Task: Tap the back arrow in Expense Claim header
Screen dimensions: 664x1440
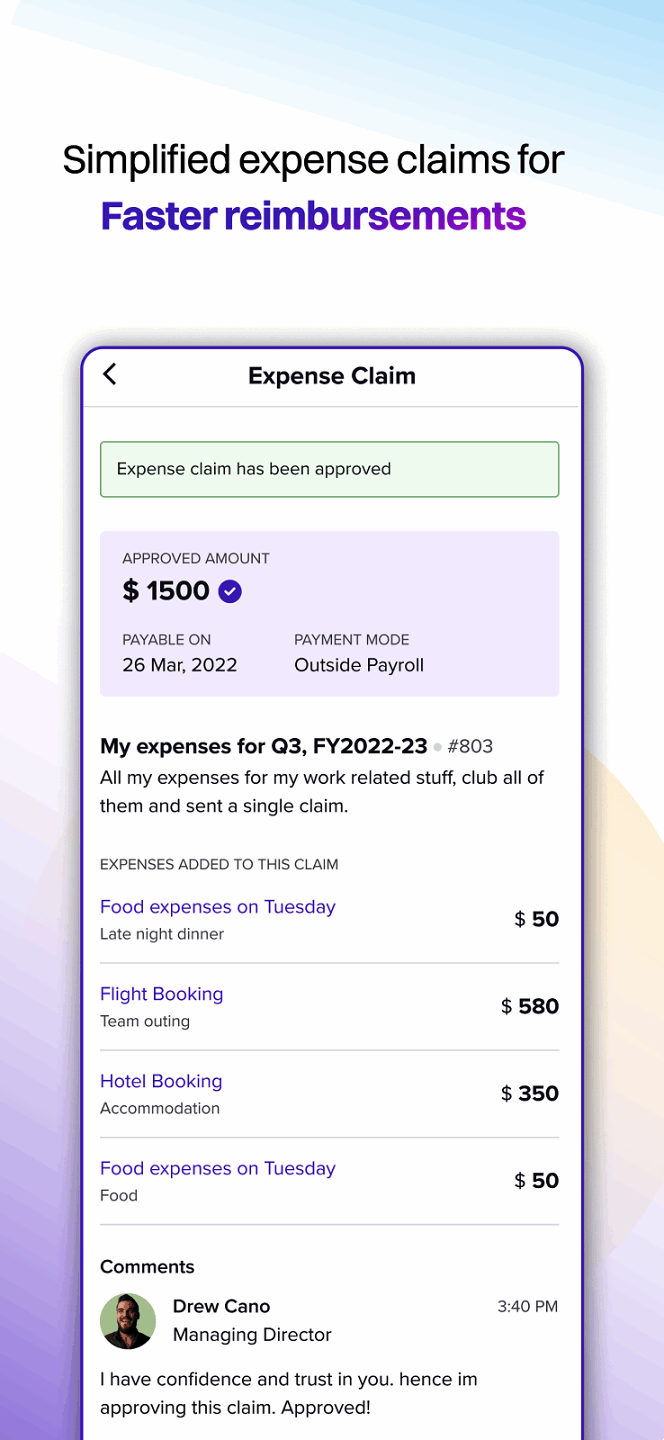Action: (x=110, y=375)
